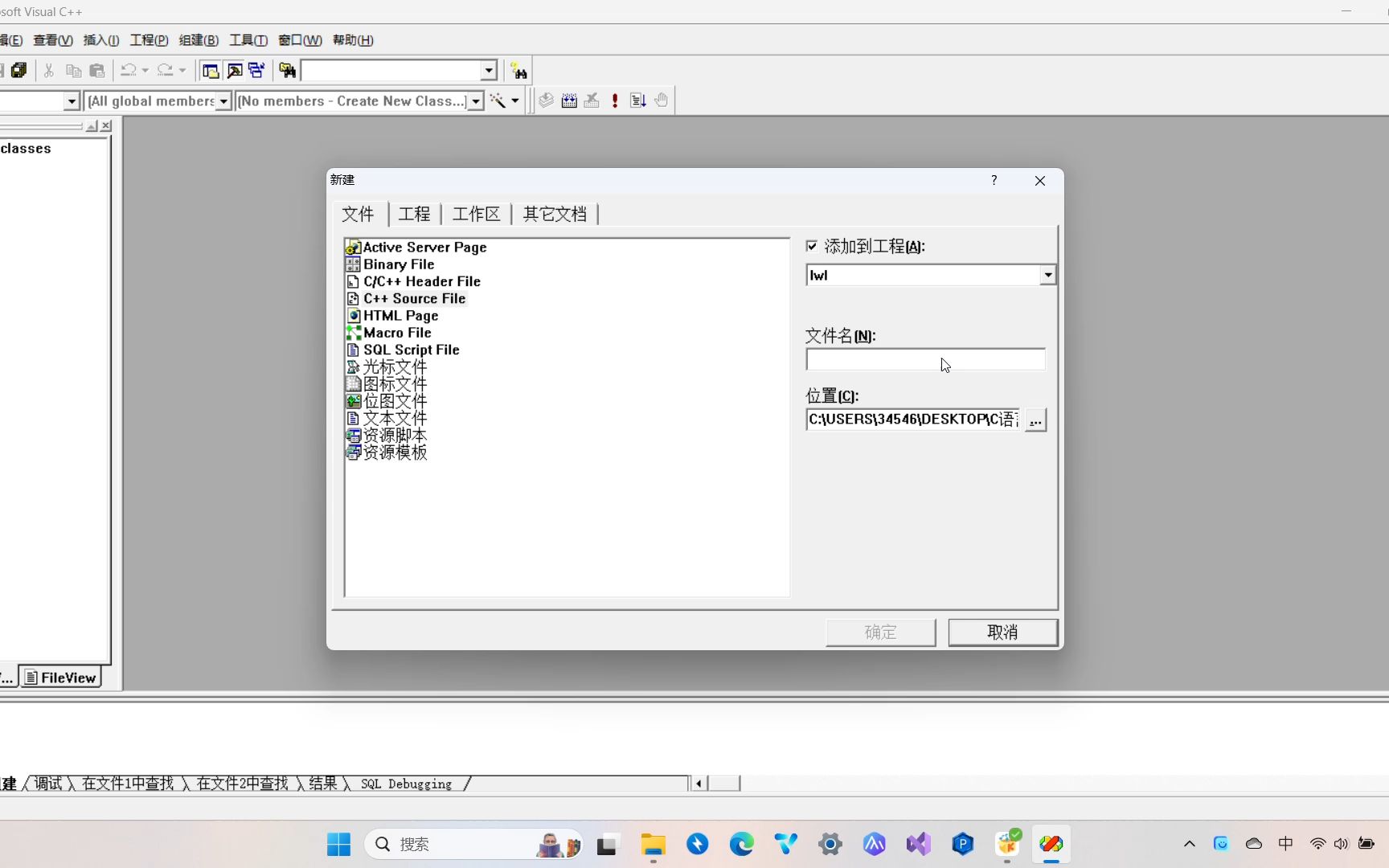The width and height of the screenshot is (1389, 868).
Task: Open Settings gear on taskbar
Action: tap(830, 844)
